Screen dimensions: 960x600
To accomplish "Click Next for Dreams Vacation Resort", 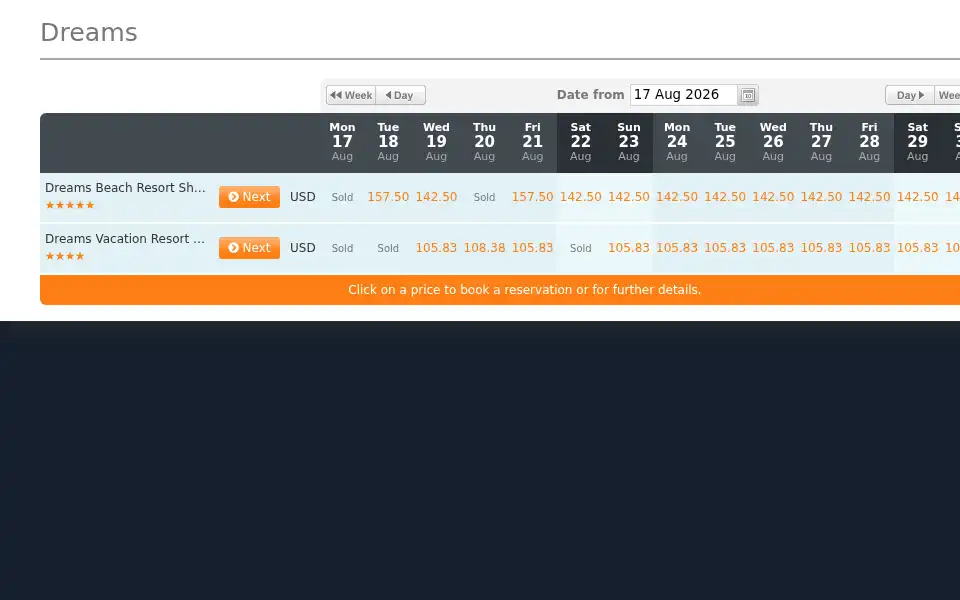I will [249, 247].
